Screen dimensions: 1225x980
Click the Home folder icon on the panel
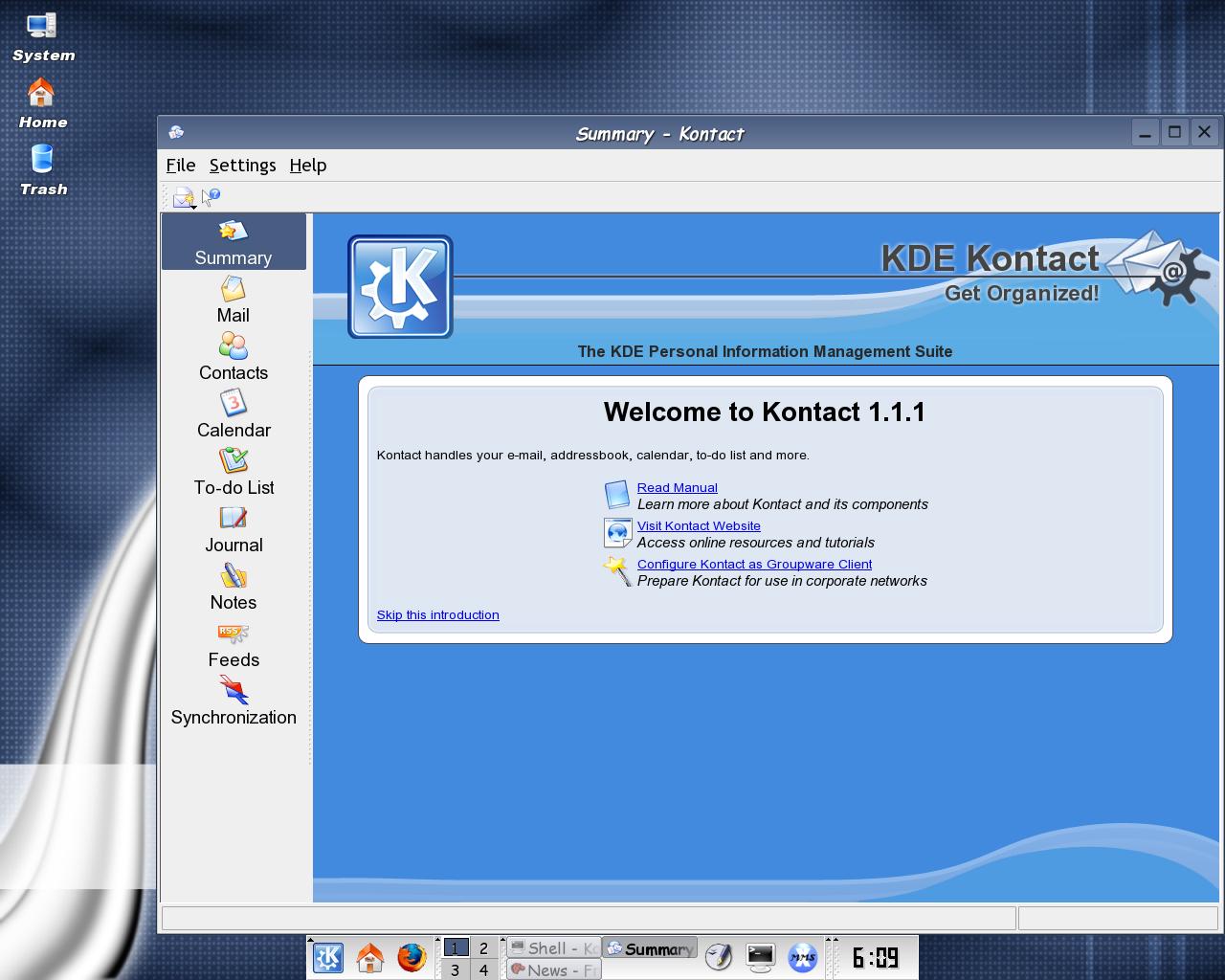pos(369,957)
